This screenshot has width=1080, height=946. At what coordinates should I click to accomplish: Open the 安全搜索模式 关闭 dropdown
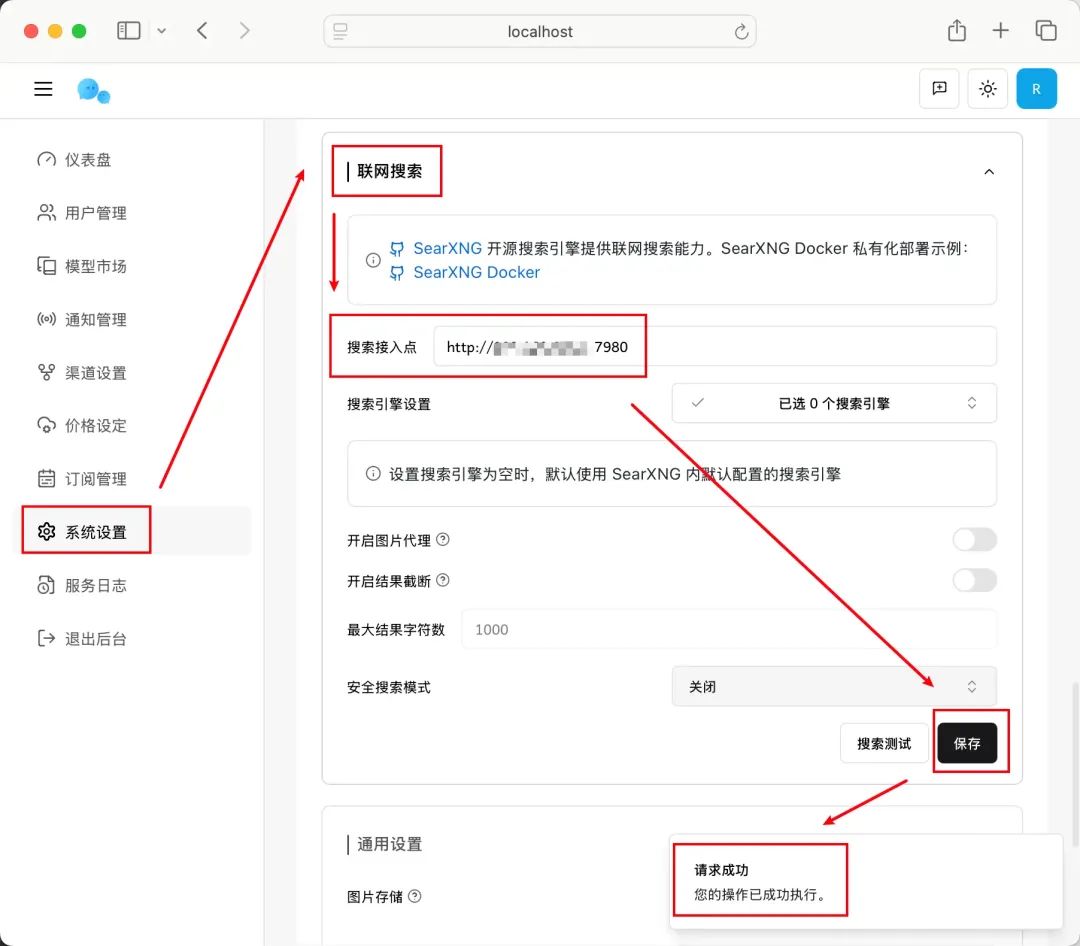click(833, 686)
